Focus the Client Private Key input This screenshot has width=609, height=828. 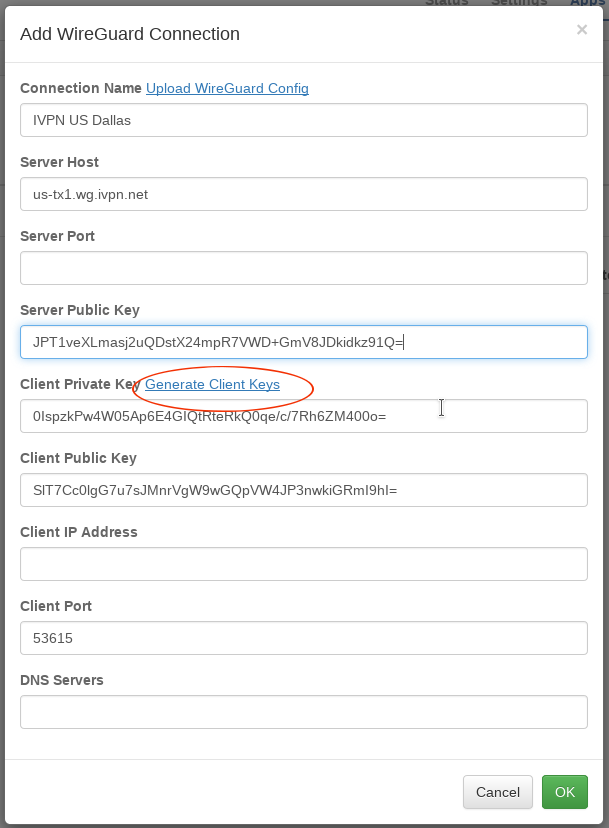pos(303,416)
